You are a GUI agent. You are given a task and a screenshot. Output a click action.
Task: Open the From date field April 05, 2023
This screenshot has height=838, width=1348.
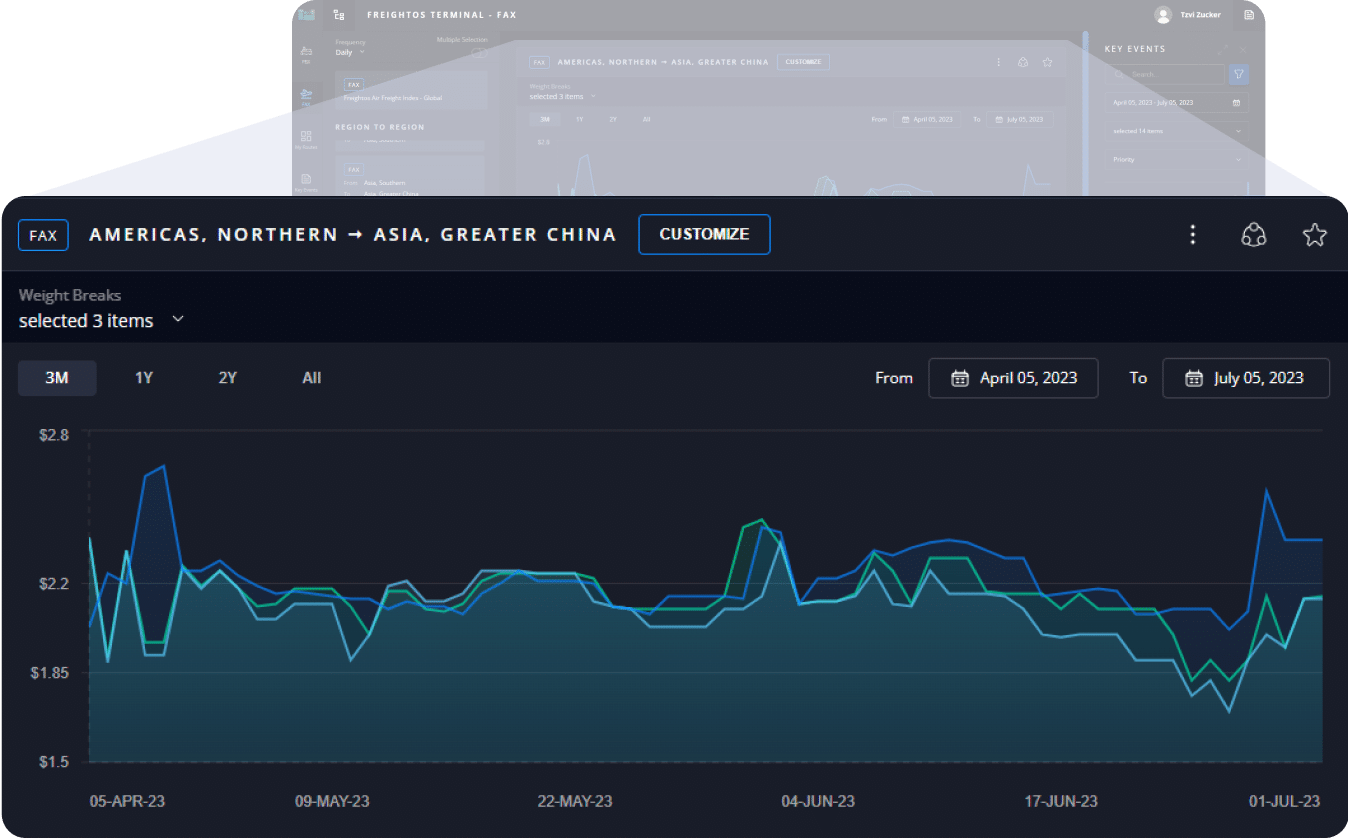coord(1013,378)
